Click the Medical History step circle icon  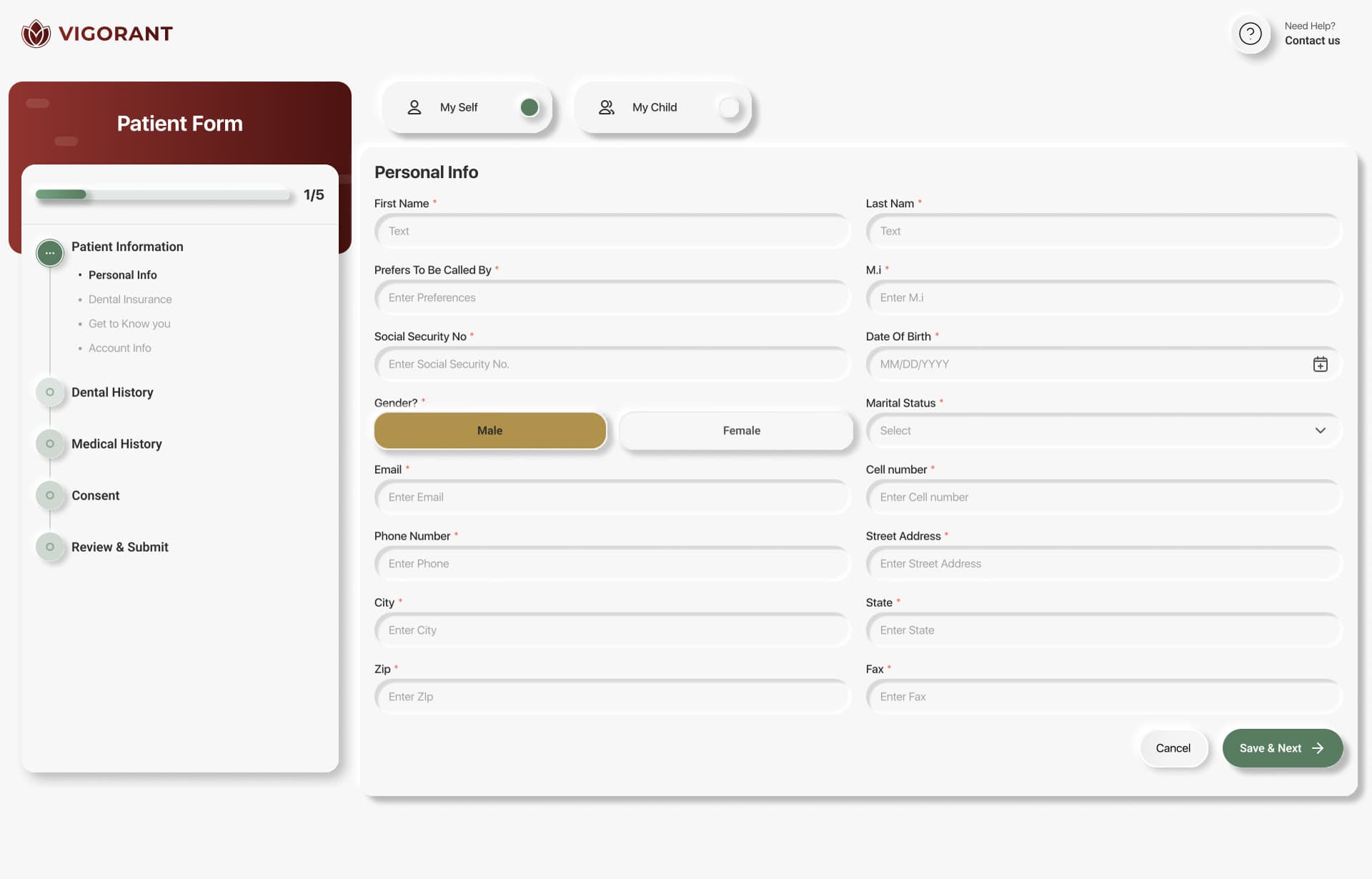pos(50,444)
